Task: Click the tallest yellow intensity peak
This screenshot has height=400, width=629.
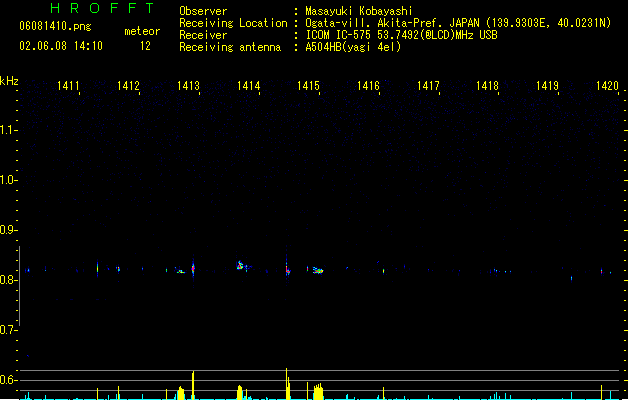Action: (x=286, y=383)
